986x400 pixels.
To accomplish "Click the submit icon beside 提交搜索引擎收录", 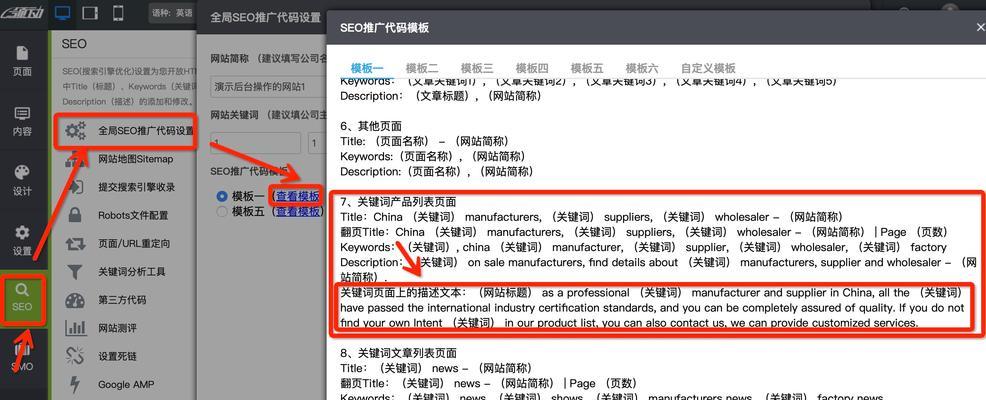I will (x=75, y=187).
